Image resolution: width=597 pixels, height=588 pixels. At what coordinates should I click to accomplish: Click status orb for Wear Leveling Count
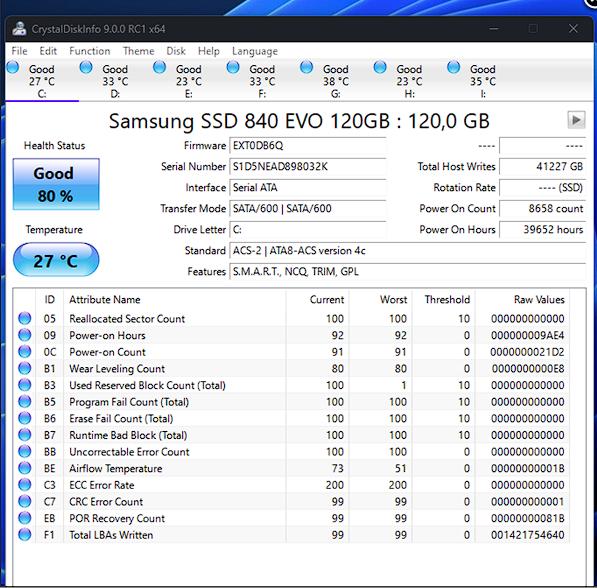pyautogui.click(x=25, y=368)
